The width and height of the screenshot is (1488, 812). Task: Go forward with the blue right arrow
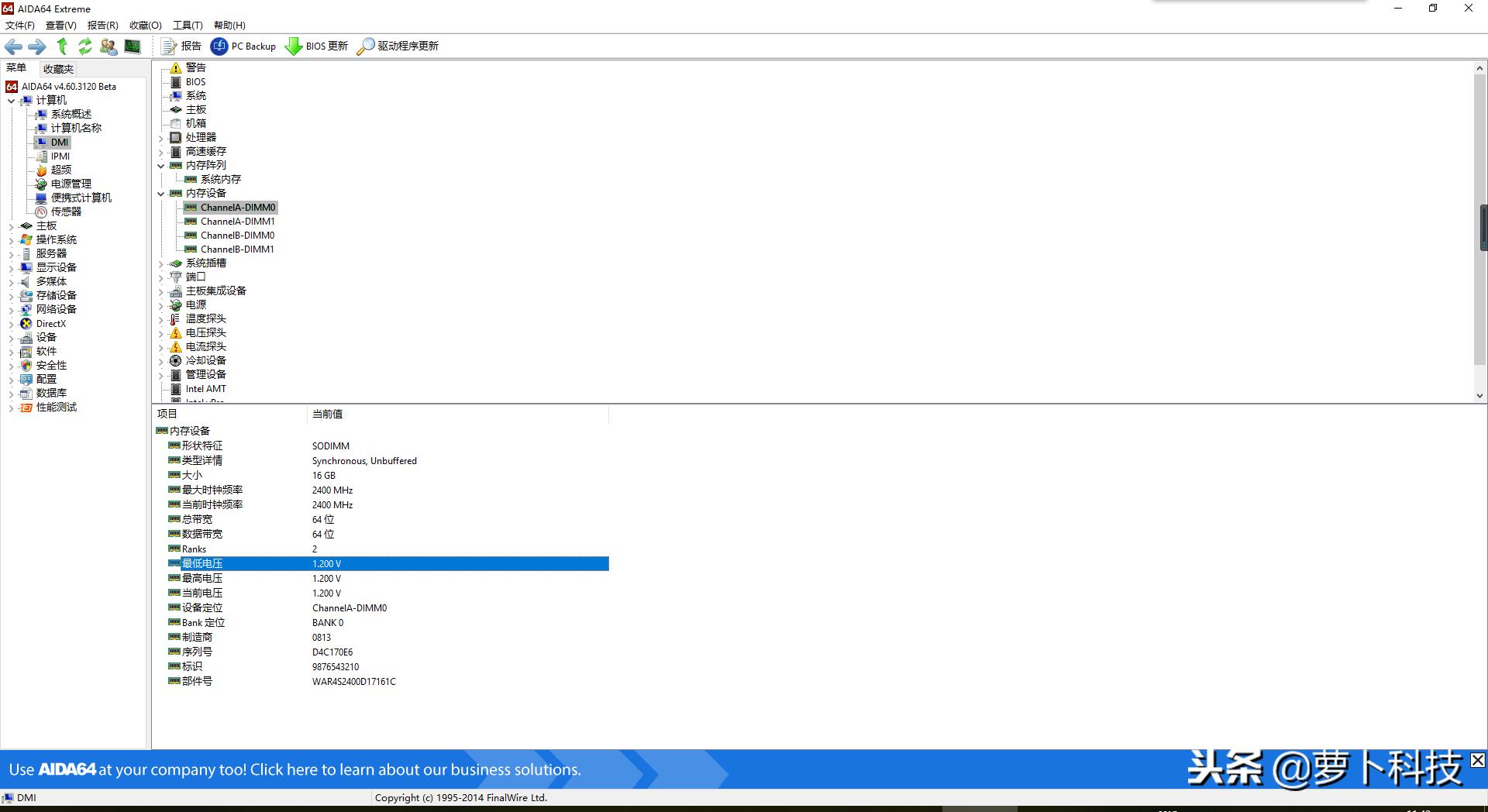pyautogui.click(x=37, y=46)
